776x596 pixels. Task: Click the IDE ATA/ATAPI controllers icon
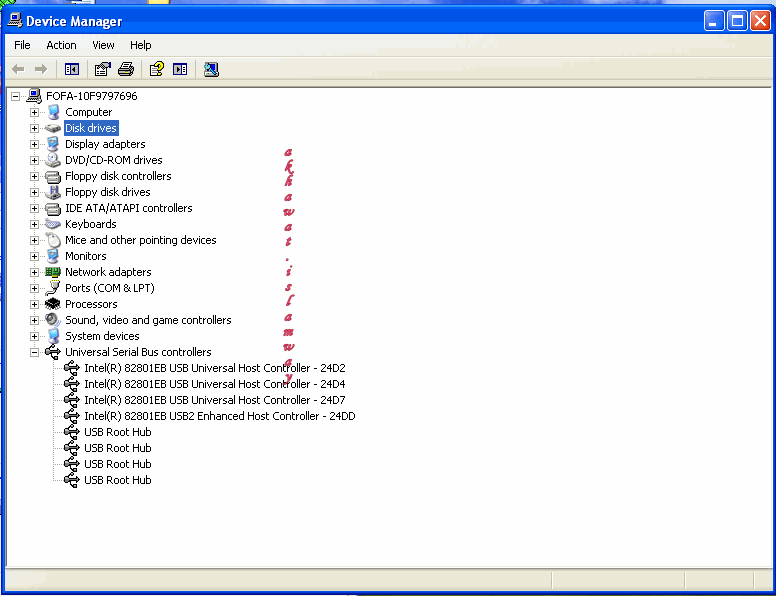(53, 208)
